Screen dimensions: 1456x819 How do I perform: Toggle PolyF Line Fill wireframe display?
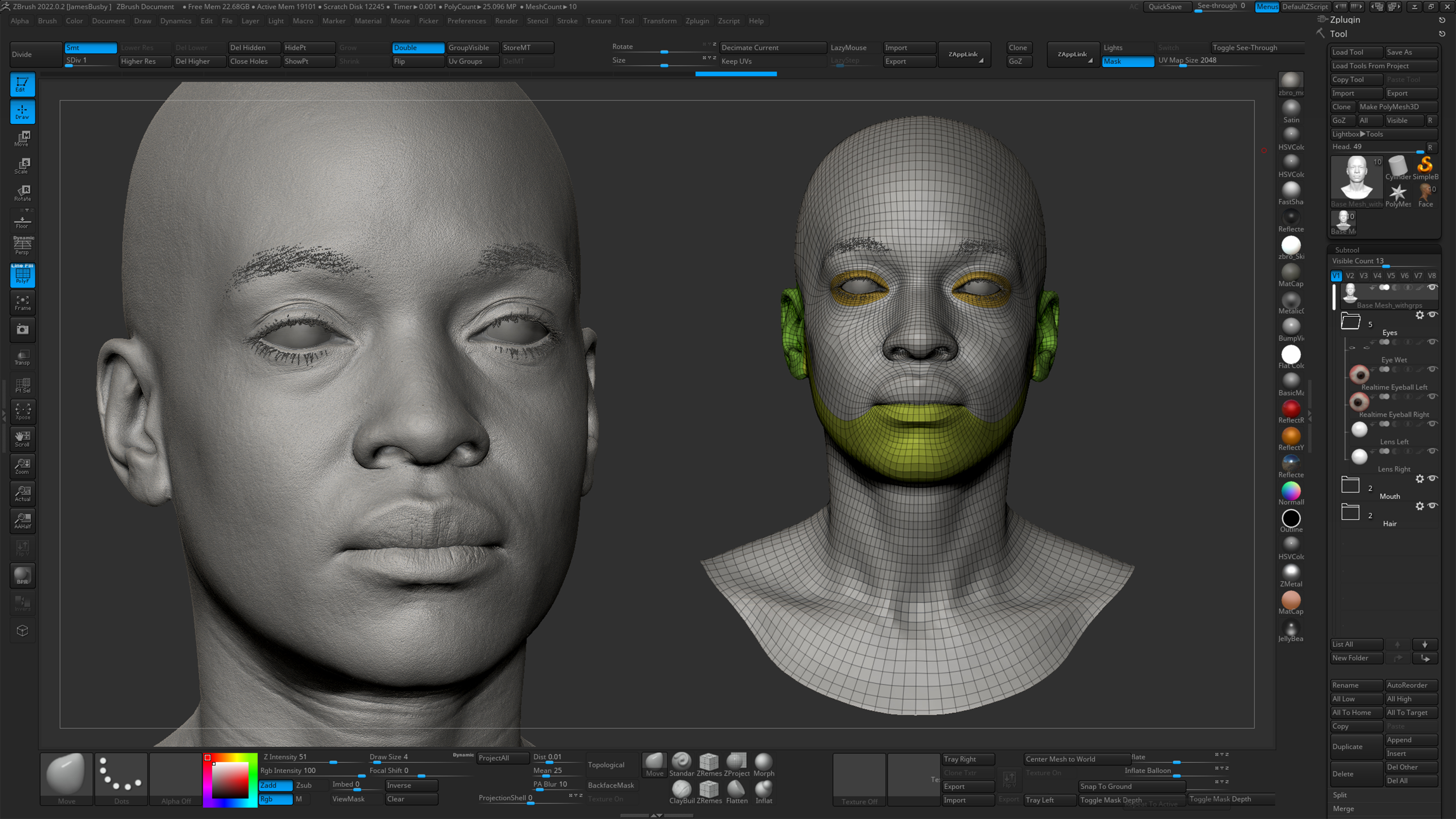pyautogui.click(x=23, y=275)
